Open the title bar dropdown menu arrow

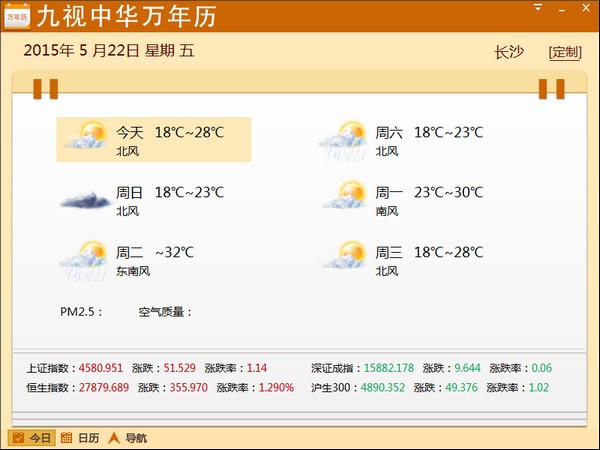click(x=538, y=7)
